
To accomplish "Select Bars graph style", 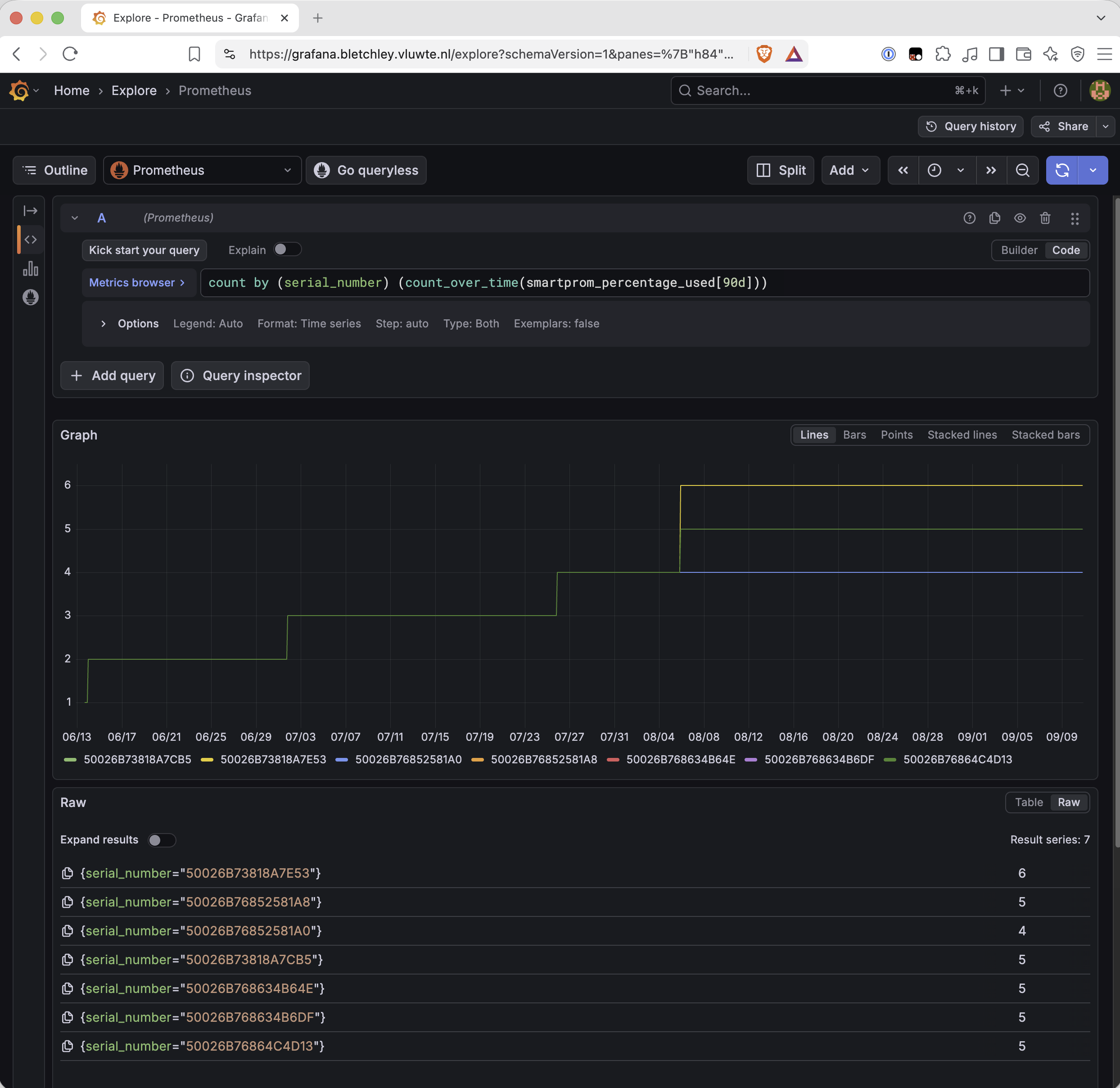I will coord(854,435).
